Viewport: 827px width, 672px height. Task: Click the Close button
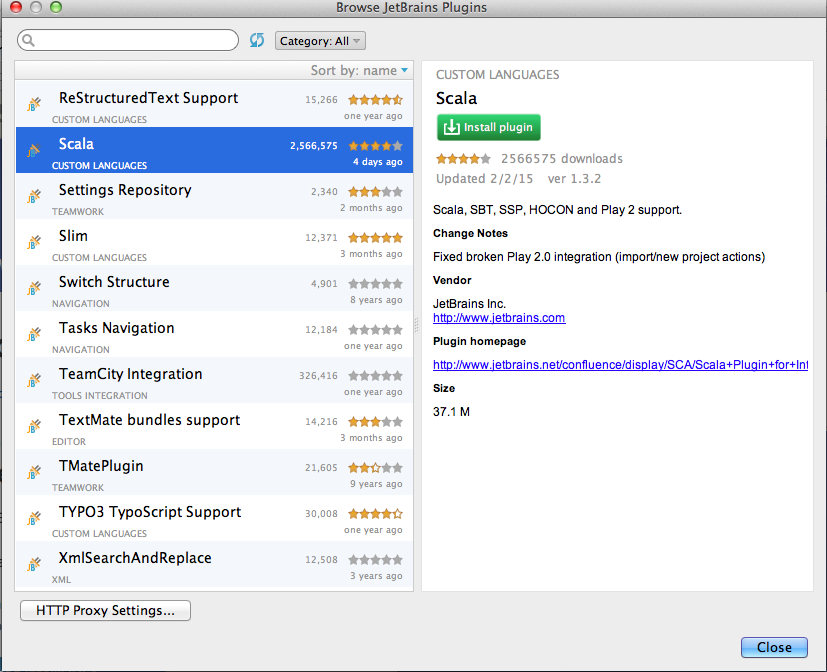pyautogui.click(x=774, y=647)
